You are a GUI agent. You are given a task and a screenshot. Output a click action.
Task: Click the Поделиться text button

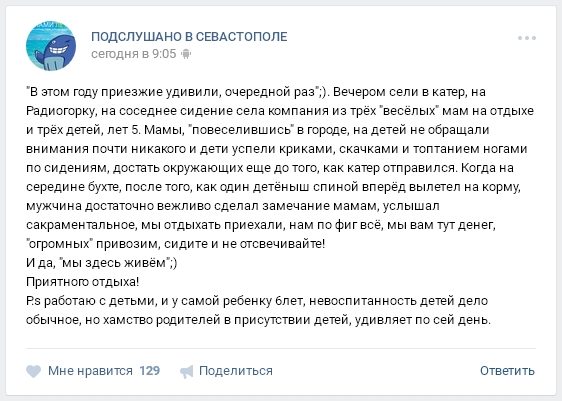point(236,371)
